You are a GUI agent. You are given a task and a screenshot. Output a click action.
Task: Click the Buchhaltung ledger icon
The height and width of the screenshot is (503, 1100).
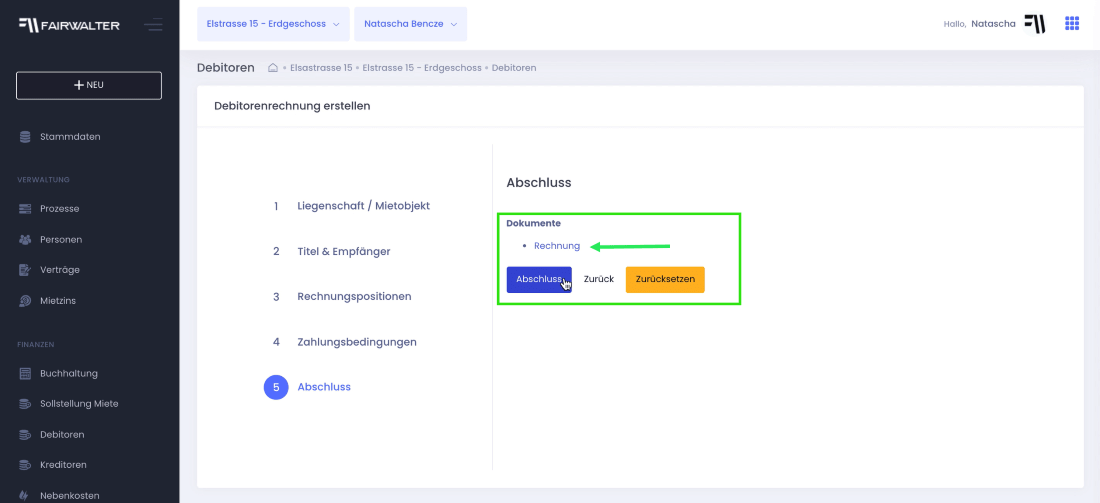point(25,373)
